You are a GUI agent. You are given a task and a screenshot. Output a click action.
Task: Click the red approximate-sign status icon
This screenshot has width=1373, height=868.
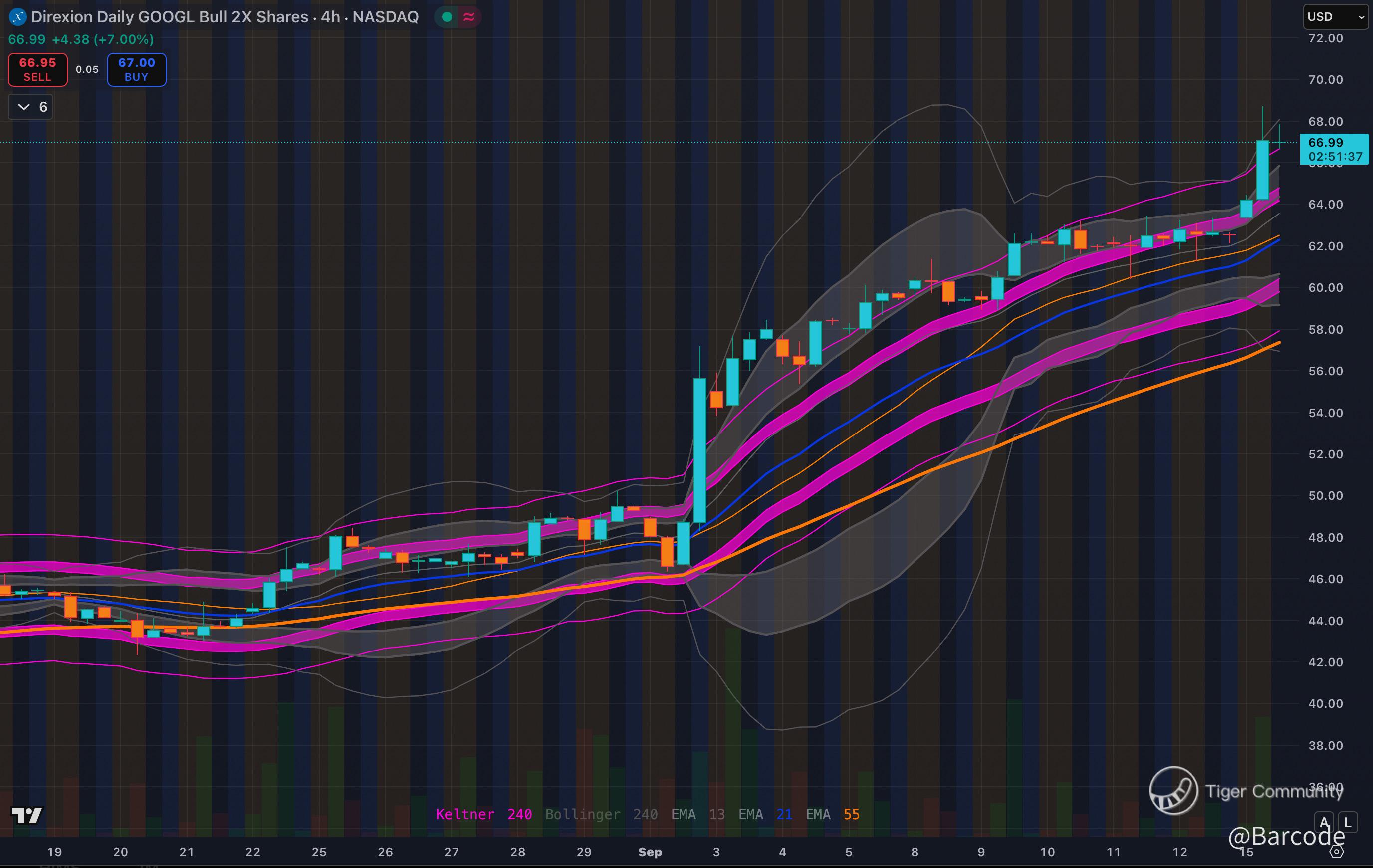pyautogui.click(x=469, y=17)
